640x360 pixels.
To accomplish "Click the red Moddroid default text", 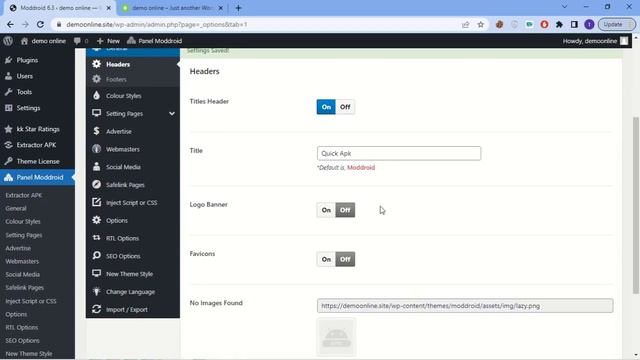I will coord(361,167).
